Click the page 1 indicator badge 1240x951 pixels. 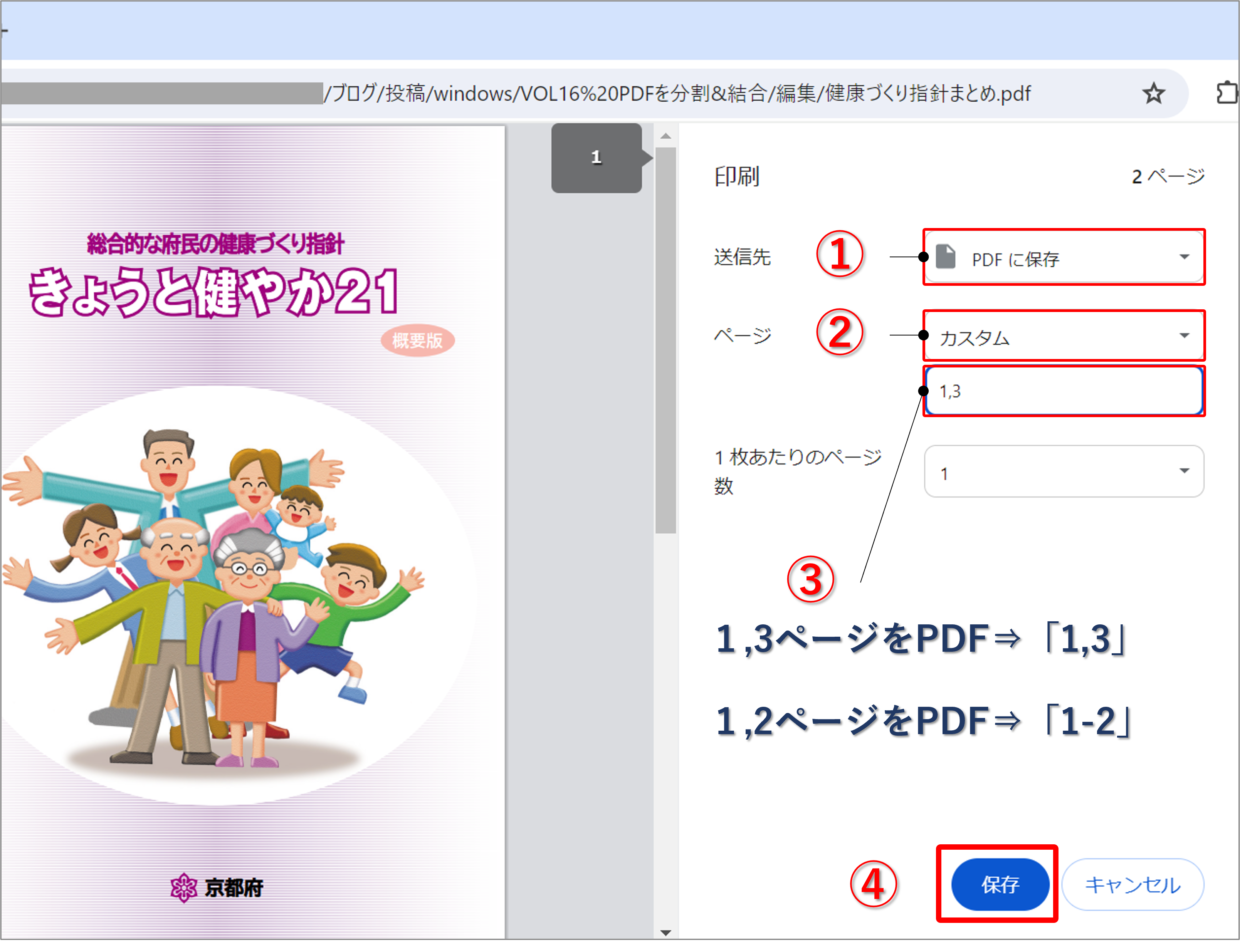[596, 158]
